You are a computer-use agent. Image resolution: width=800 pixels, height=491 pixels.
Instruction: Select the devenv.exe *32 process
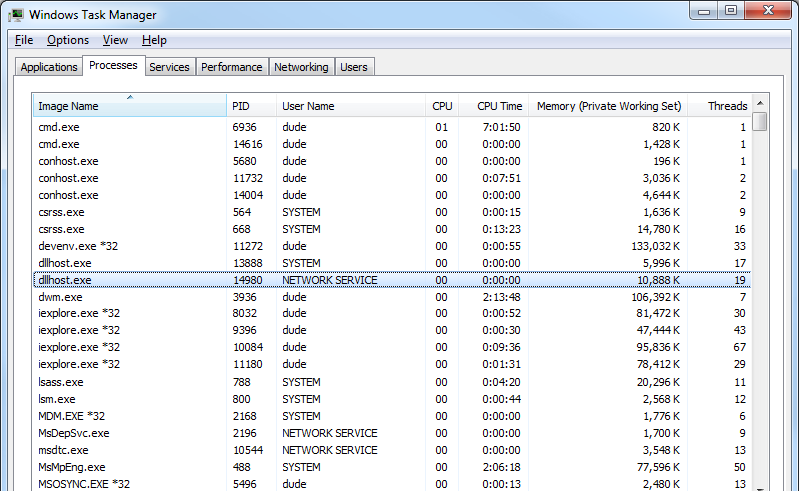point(392,246)
